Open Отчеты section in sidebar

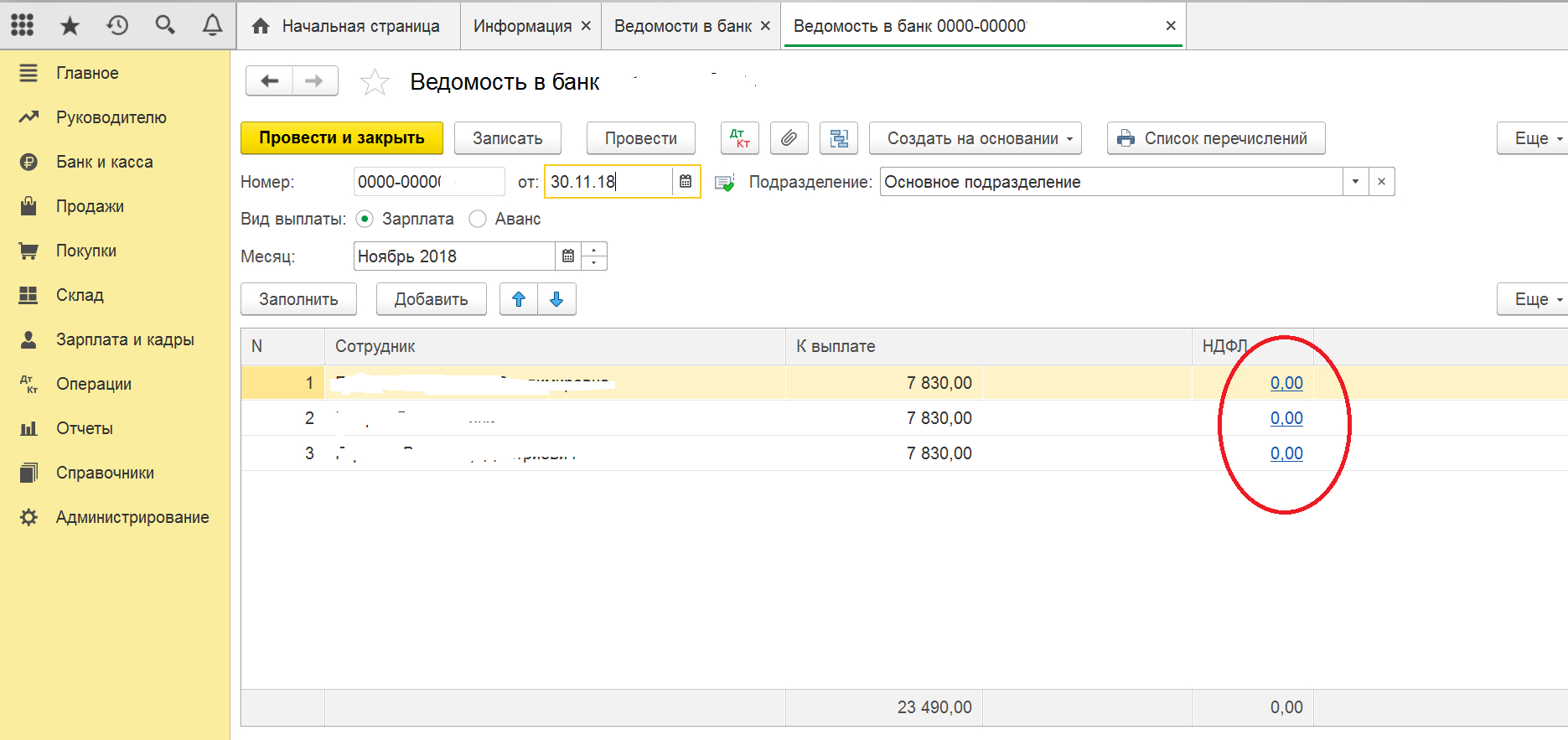click(85, 428)
